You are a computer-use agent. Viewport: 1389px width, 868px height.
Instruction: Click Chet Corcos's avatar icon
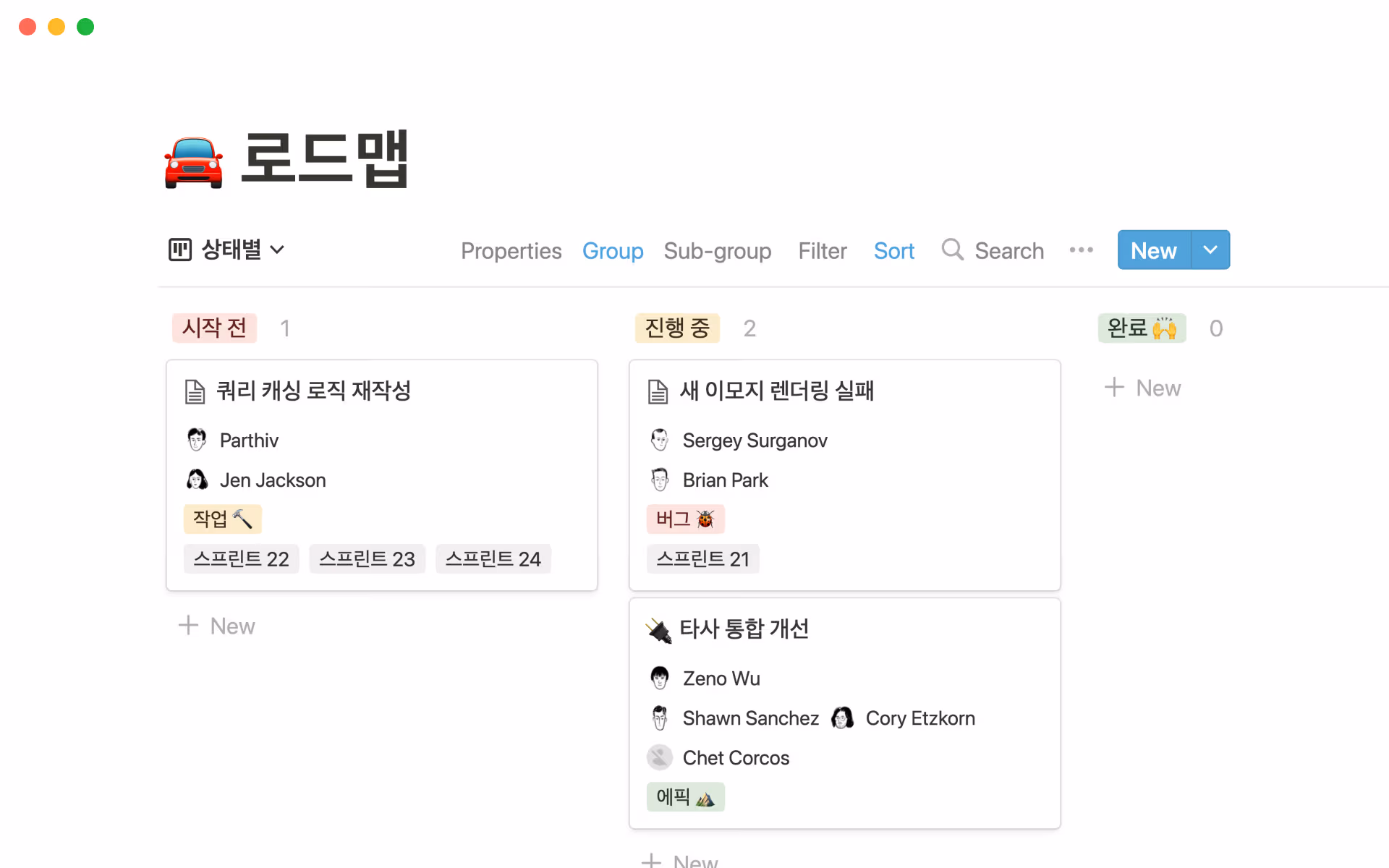click(659, 757)
